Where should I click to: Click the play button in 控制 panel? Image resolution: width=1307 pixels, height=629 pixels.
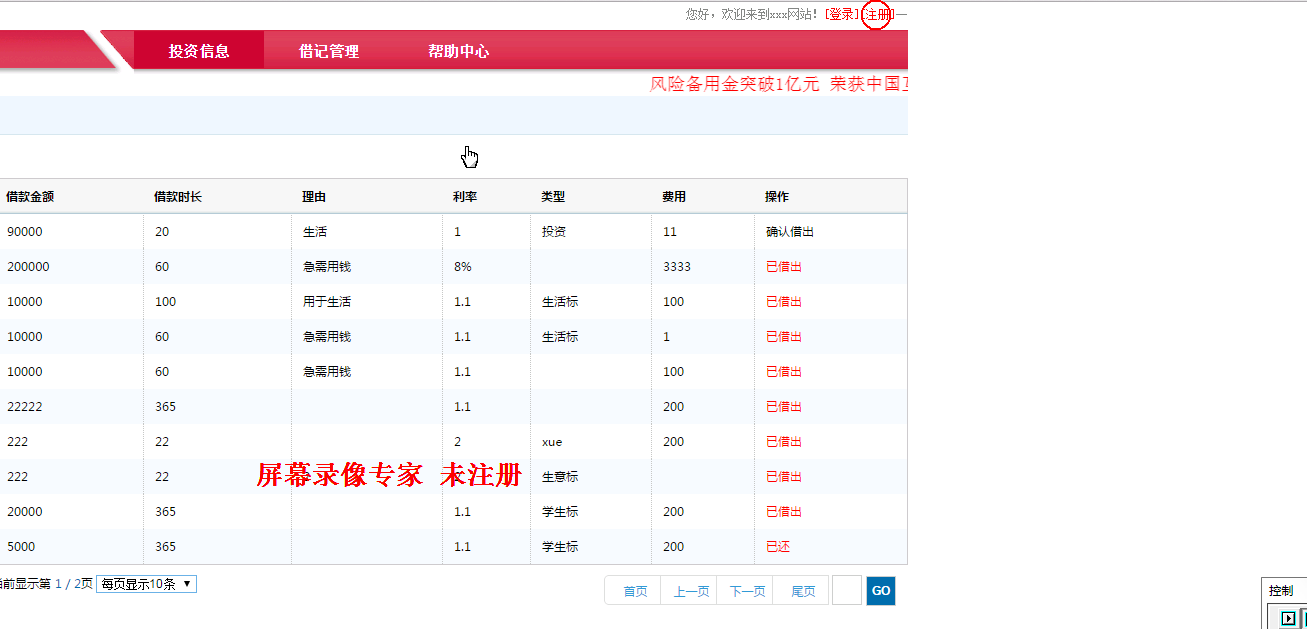(1288, 618)
